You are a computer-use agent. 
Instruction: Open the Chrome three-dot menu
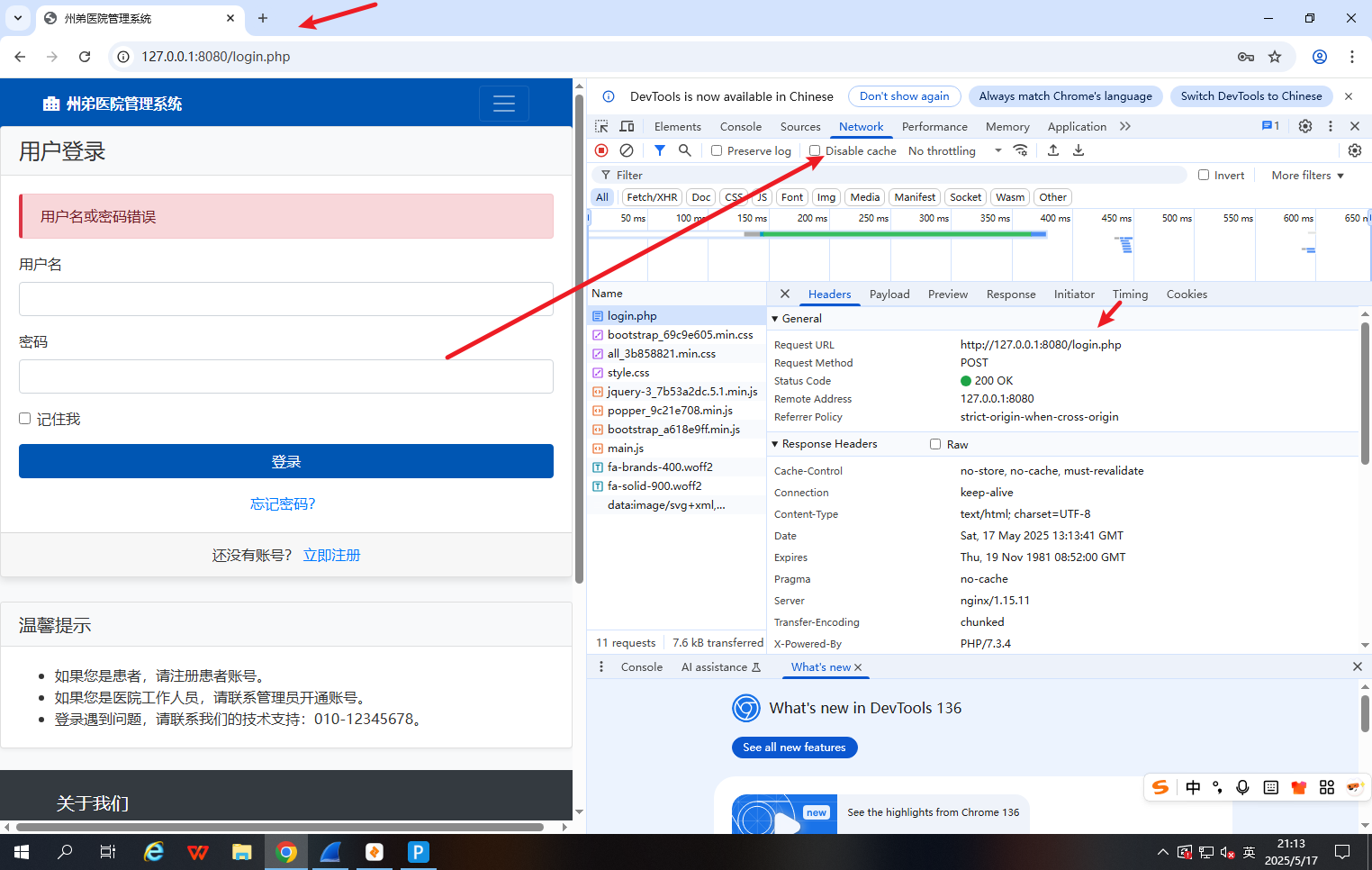1352,57
